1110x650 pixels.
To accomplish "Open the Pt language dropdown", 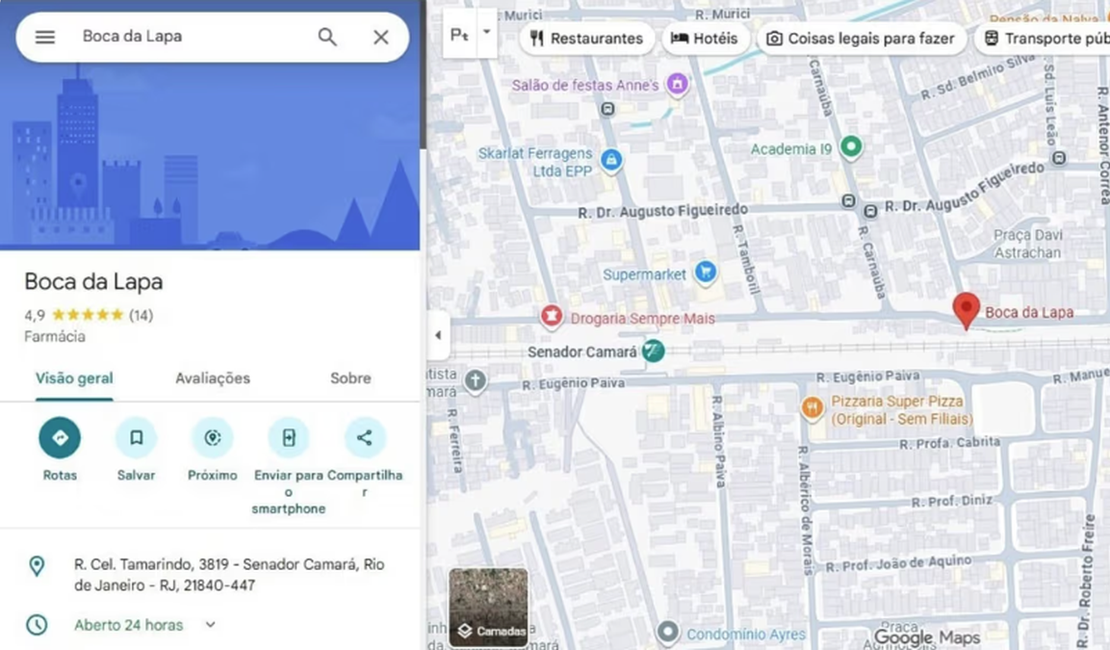I will pyautogui.click(x=465, y=33).
